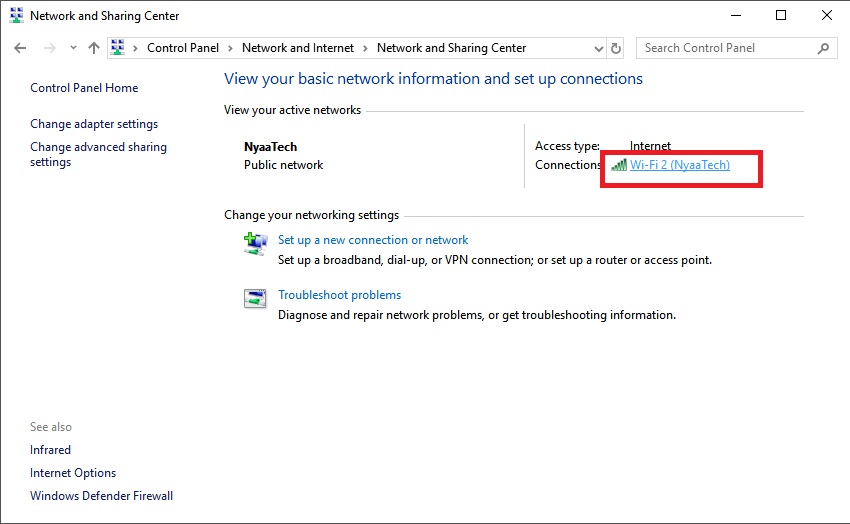Open Windows Defender Firewall link
The image size is (850, 524).
(x=101, y=496)
